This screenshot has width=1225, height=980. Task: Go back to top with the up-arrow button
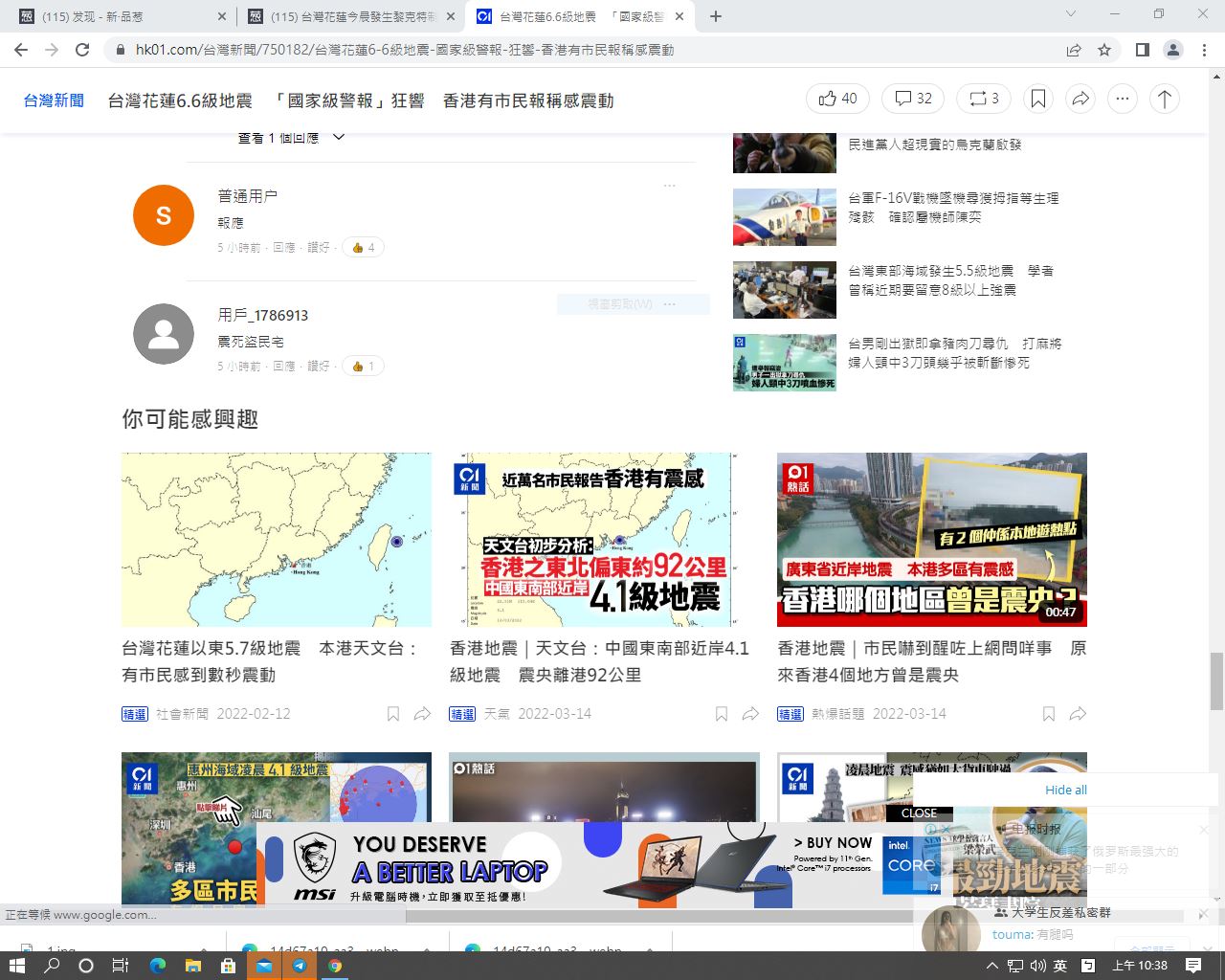(x=1164, y=99)
